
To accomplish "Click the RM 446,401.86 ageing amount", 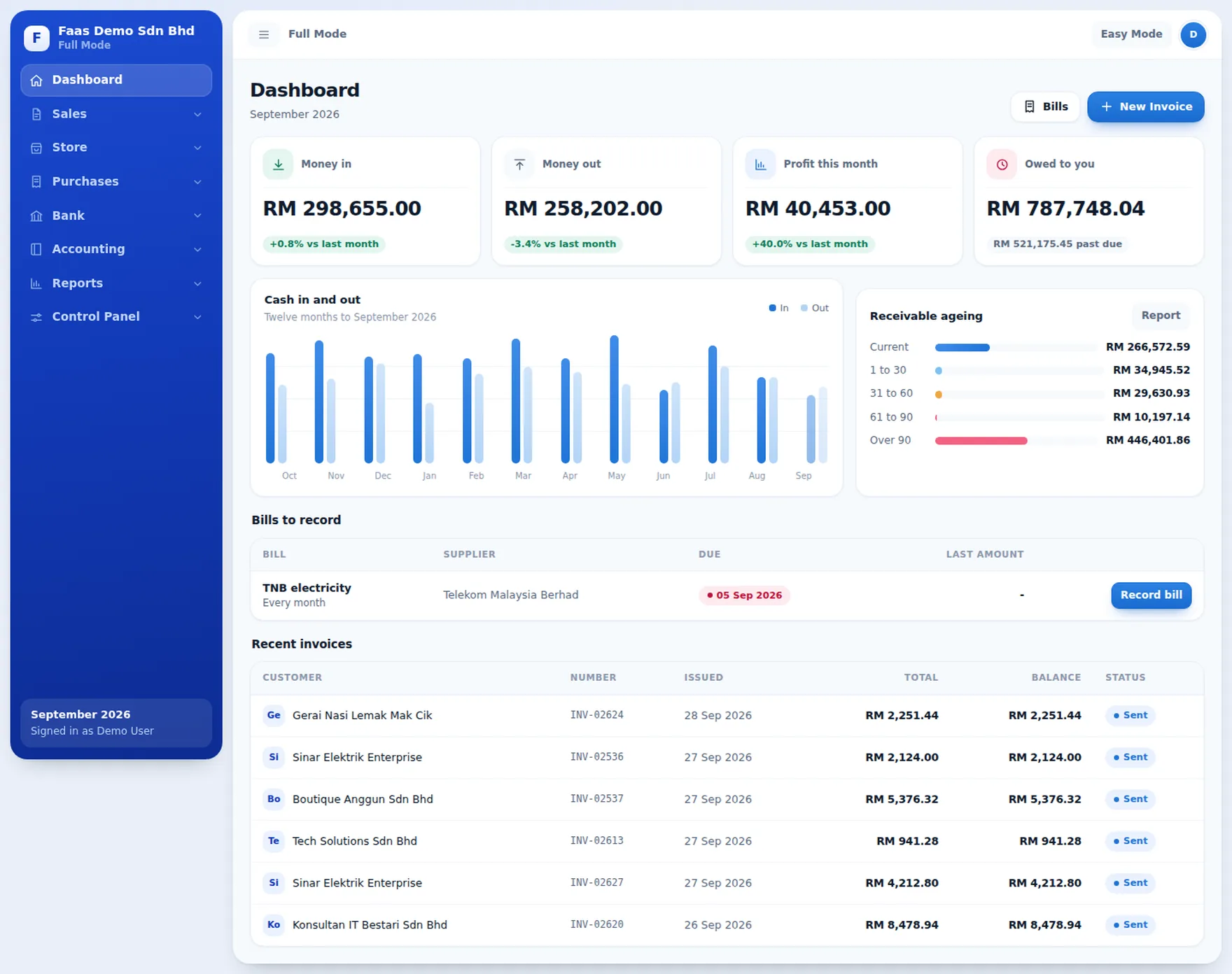I will (x=1147, y=441).
